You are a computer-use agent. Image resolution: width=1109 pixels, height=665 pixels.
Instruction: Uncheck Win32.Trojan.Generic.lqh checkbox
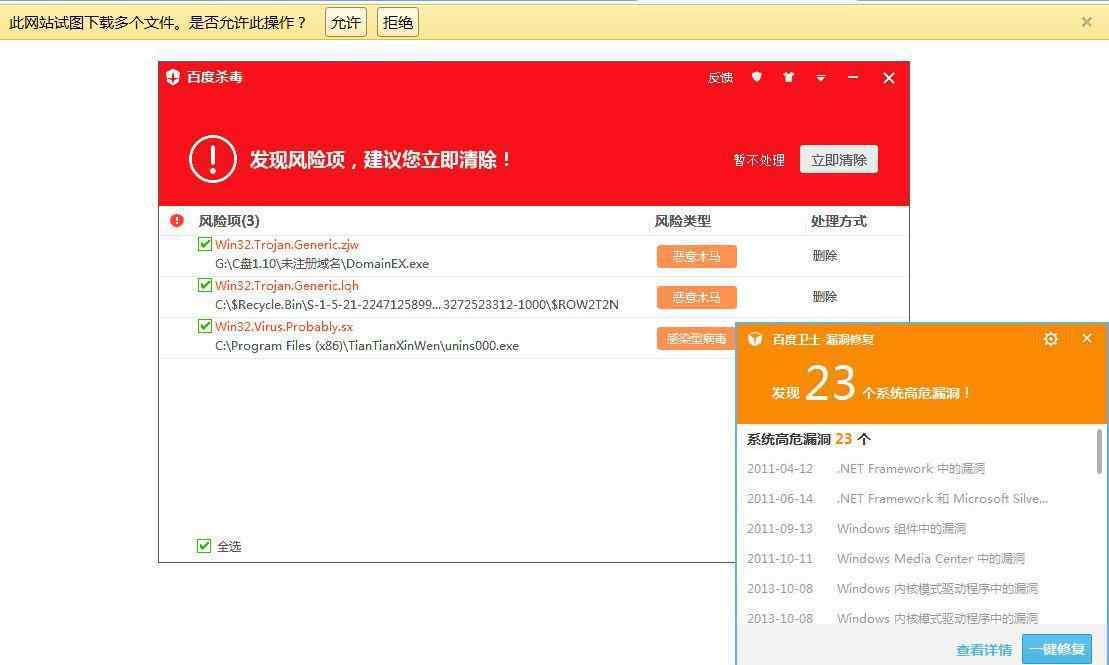205,285
